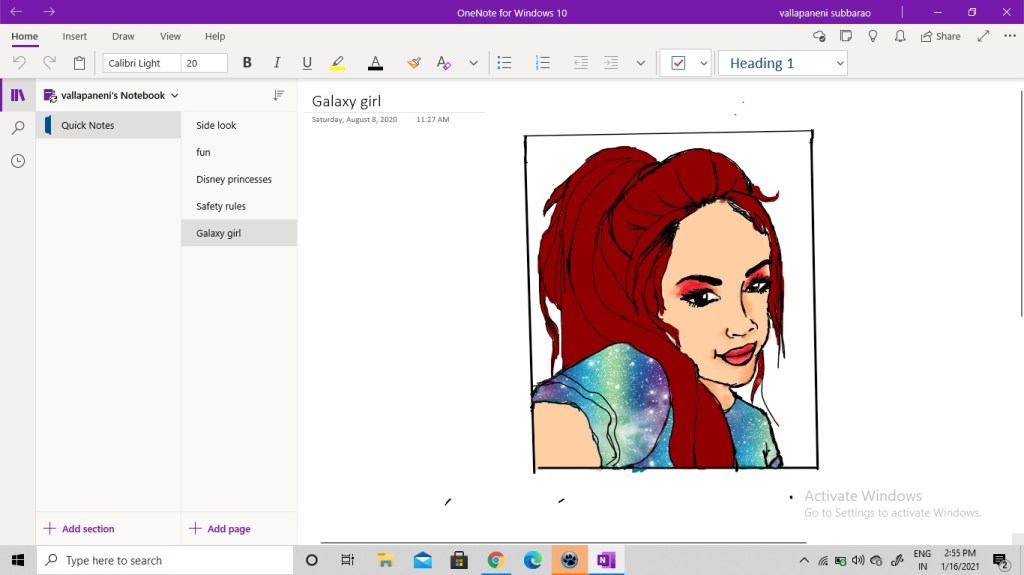Toggle bold formatting
This screenshot has width=1024, height=575.
tap(247, 63)
